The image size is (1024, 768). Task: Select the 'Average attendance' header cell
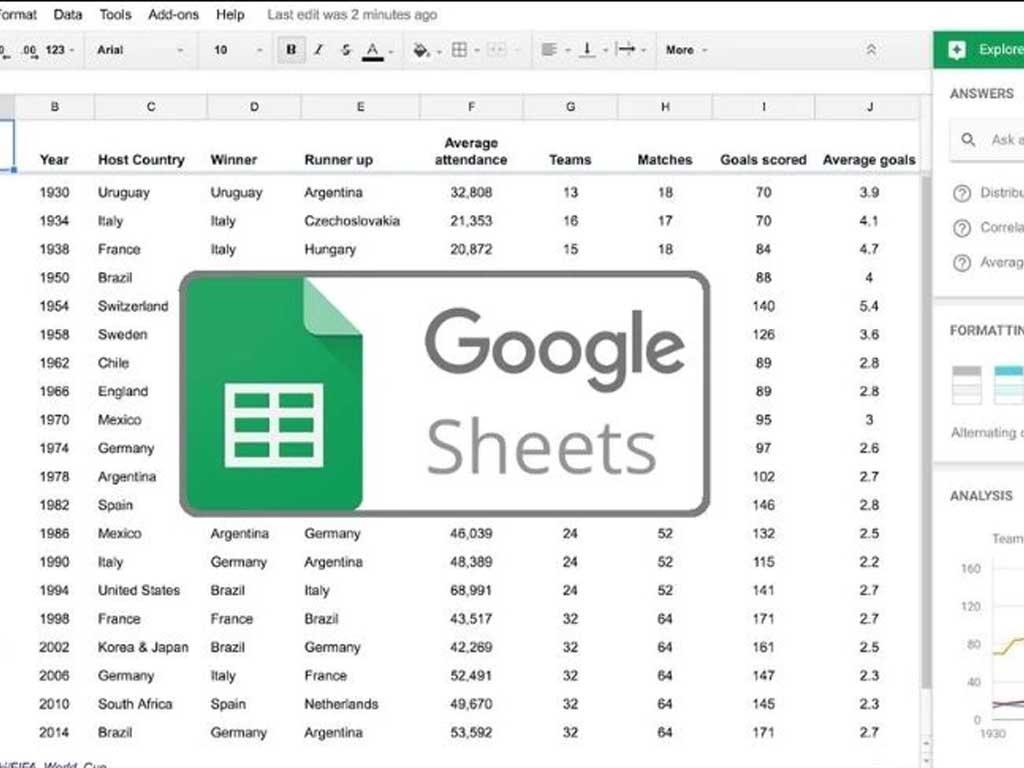click(471, 151)
